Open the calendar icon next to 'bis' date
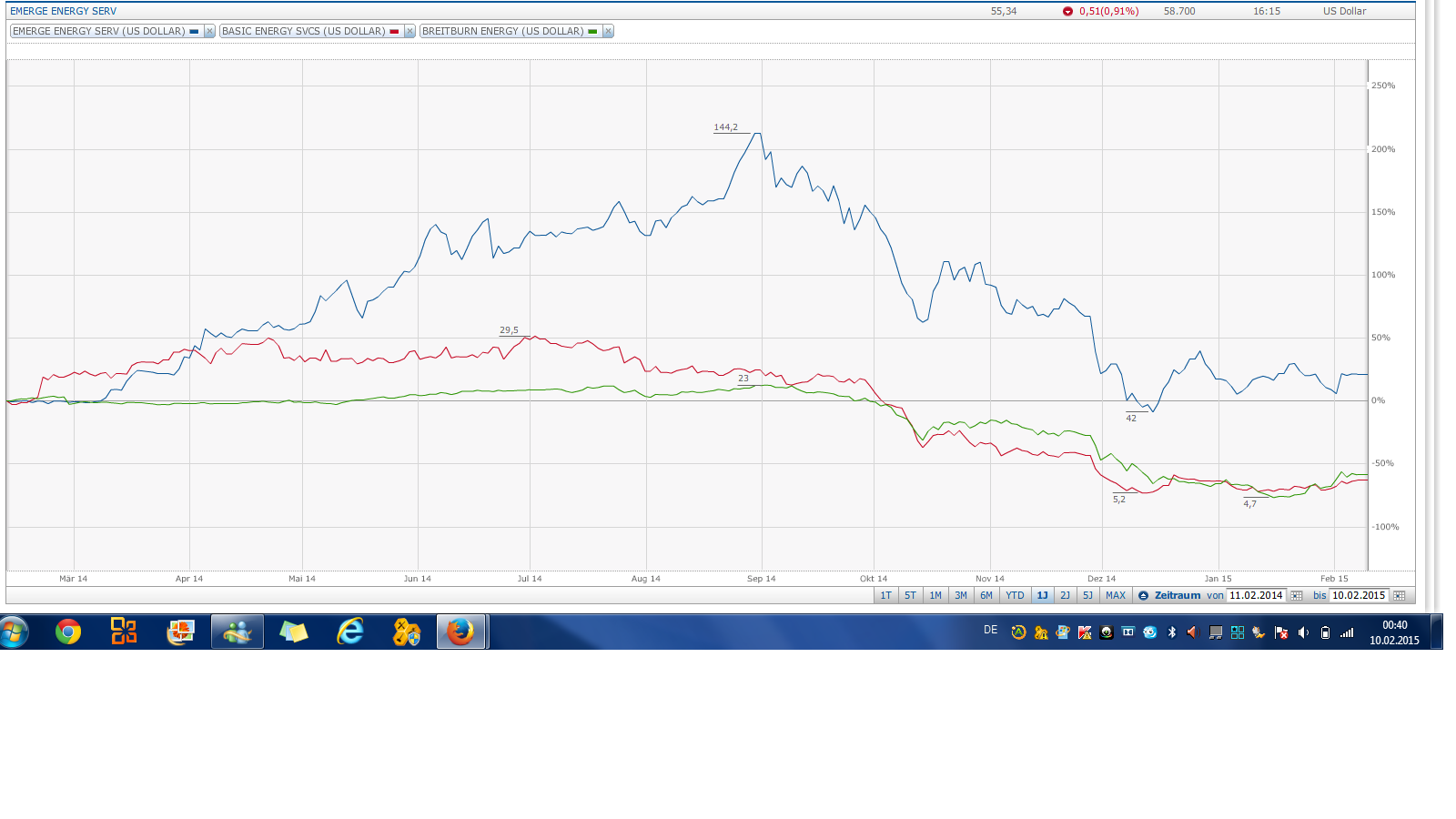Screen dimensions: 1456x819 click(x=1399, y=595)
